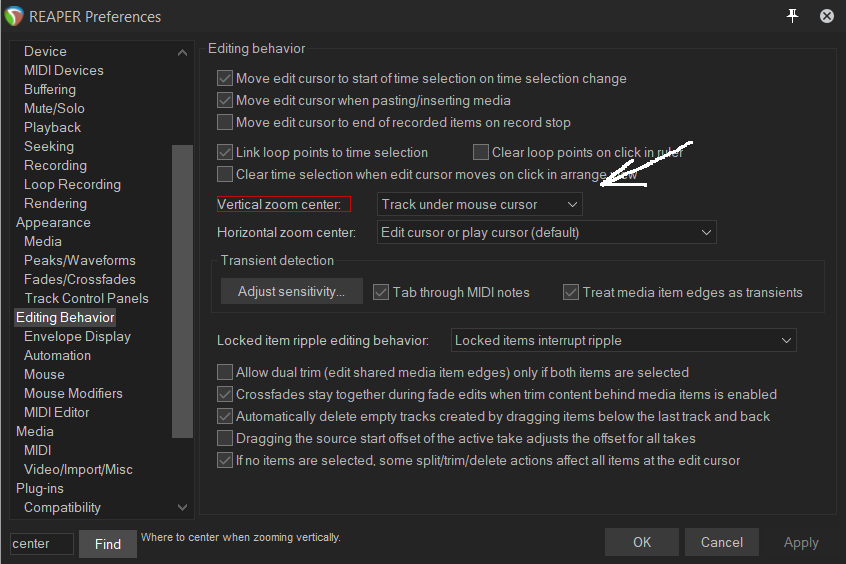Select MIDI Devices category
Screen dimensions: 846x564
point(64,70)
